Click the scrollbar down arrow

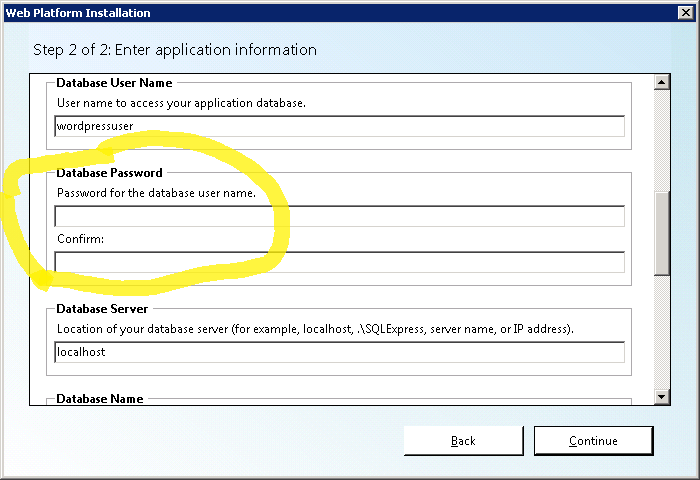coord(662,397)
